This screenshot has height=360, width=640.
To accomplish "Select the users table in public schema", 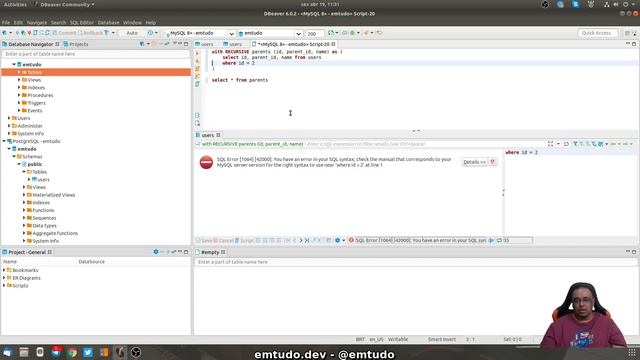I will pos(43,180).
